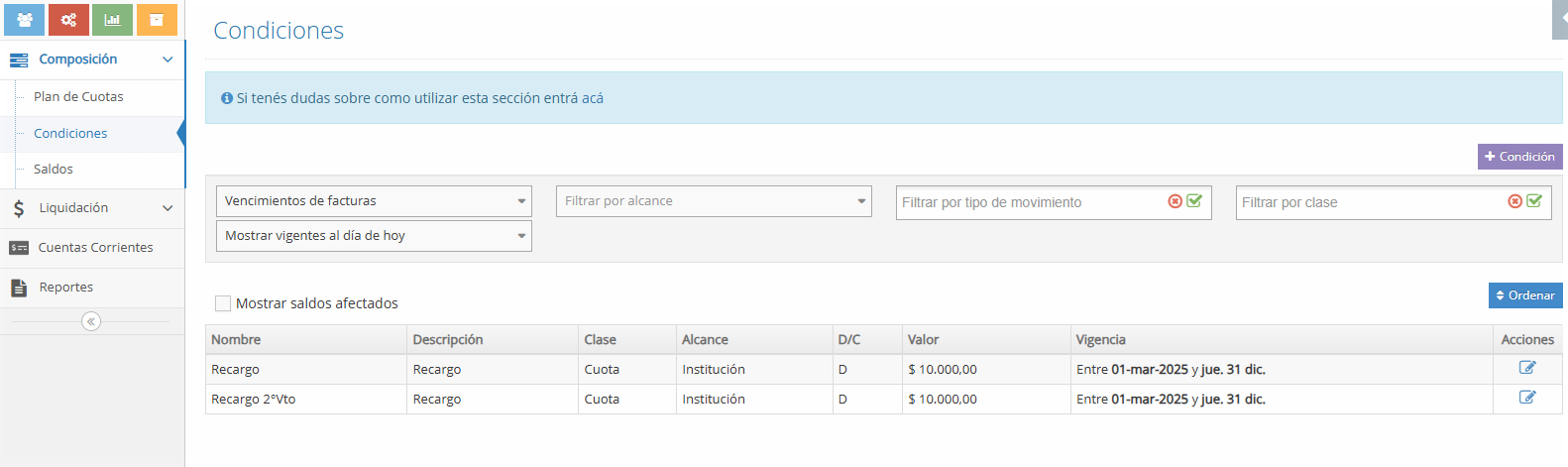
Task: Clear the filtrar por clase filter
Action: 1514,201
